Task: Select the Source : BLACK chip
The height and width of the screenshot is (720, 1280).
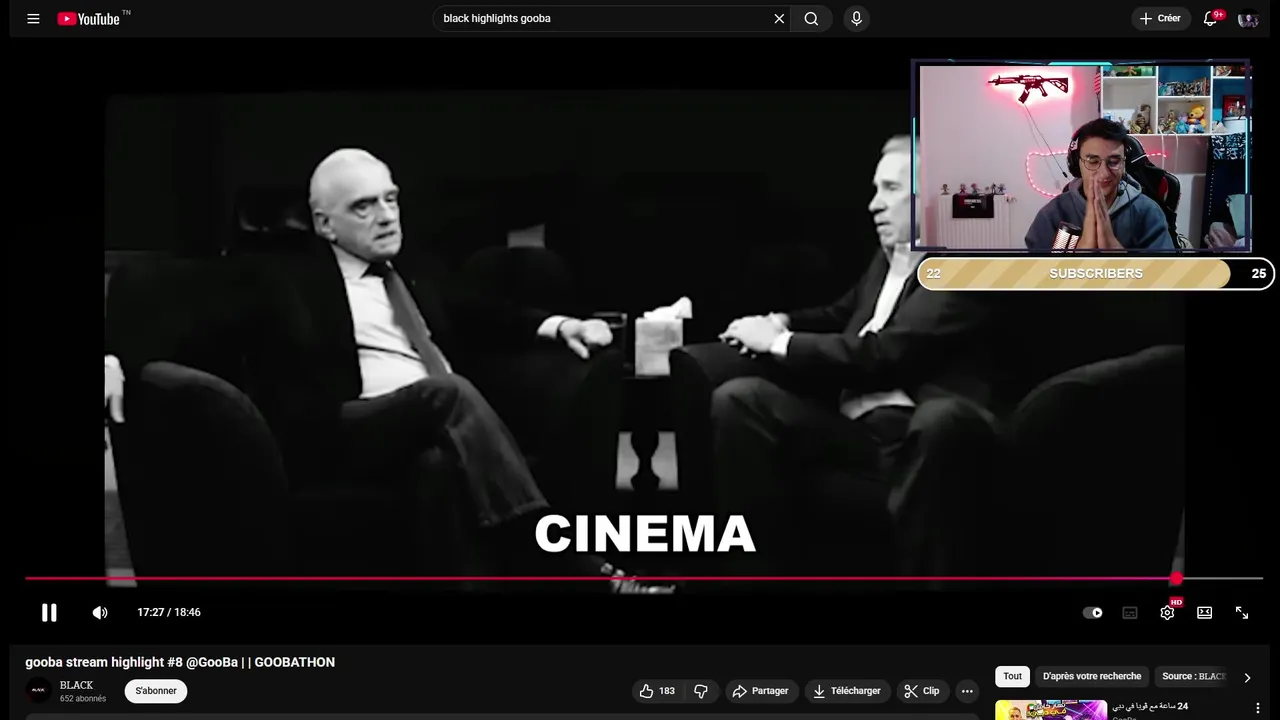Action: (x=1192, y=676)
